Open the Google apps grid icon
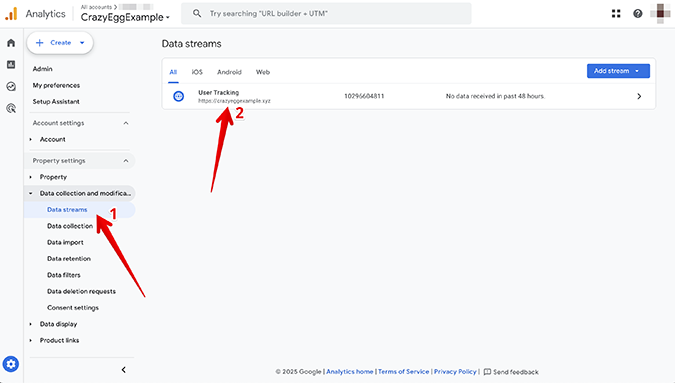 (x=616, y=14)
